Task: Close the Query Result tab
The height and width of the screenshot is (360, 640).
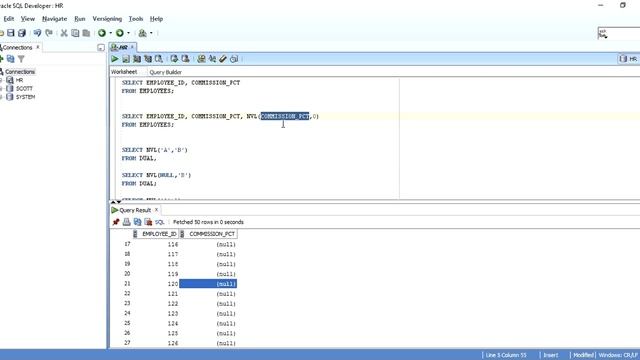Action: [x=156, y=210]
